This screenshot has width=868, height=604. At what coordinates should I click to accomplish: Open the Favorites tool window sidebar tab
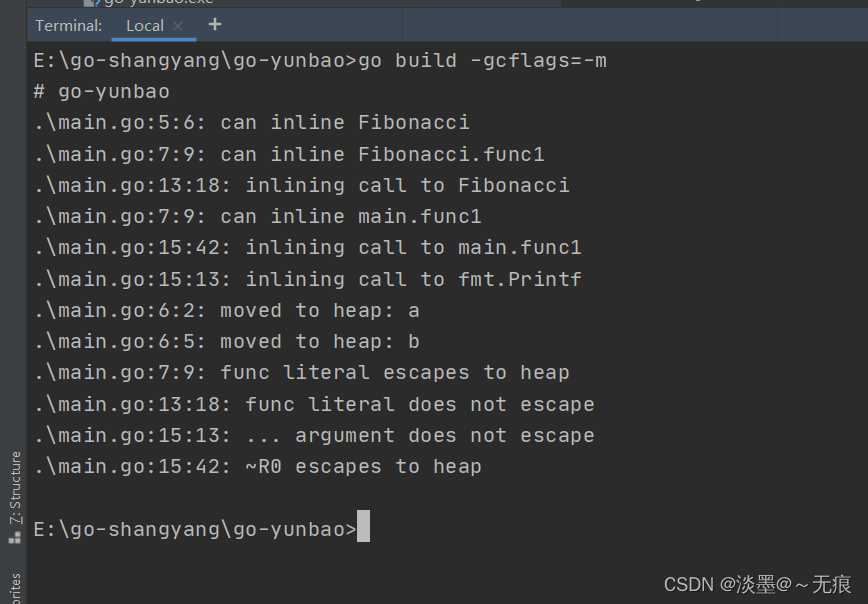pos(15,588)
